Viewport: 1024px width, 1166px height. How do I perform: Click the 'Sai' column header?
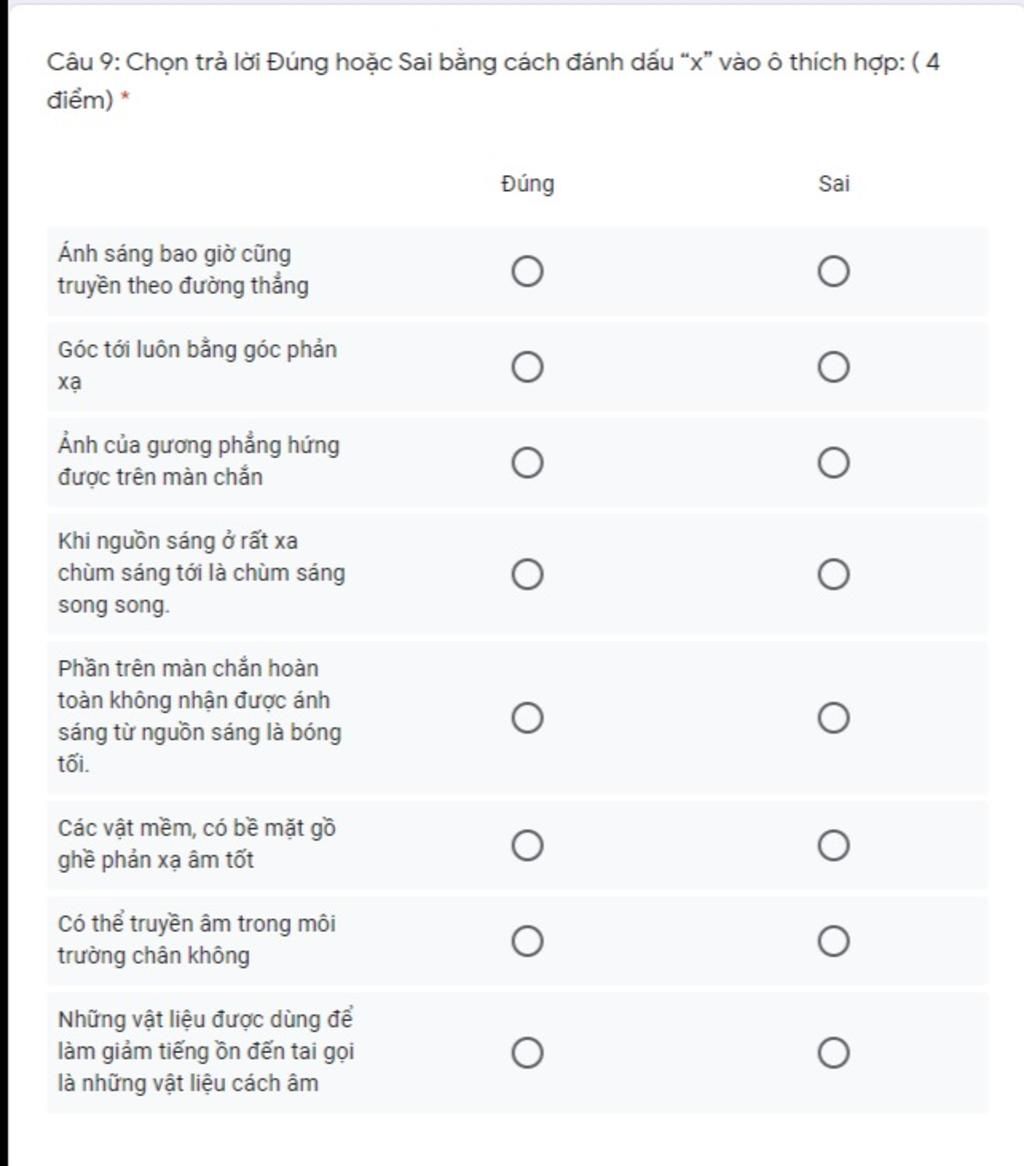pos(834,184)
